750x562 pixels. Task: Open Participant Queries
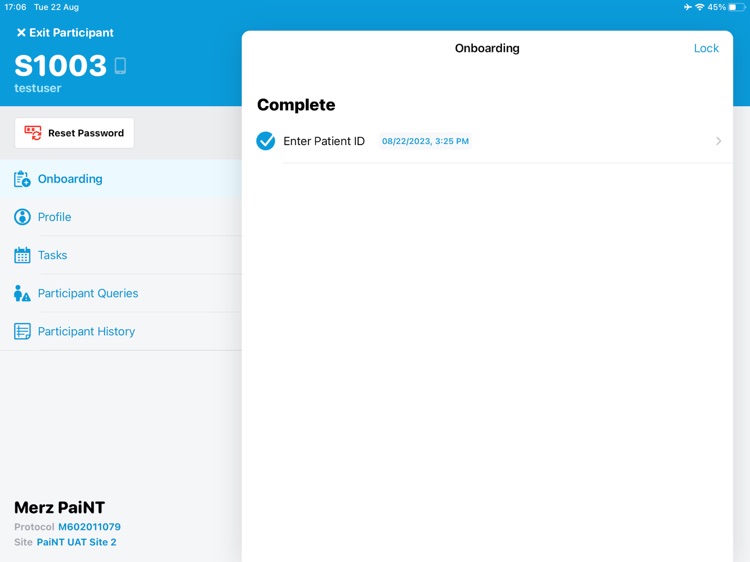(121, 293)
